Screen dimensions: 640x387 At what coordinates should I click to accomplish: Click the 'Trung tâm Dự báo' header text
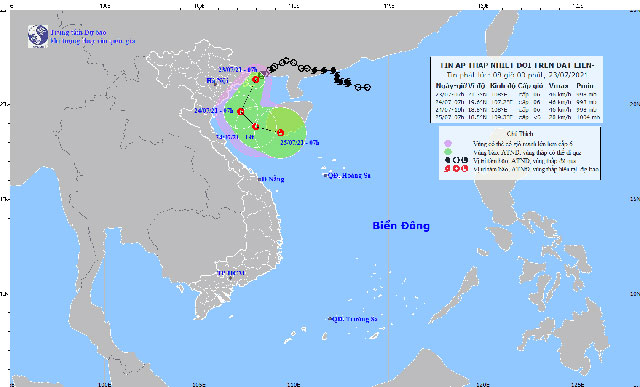78,33
